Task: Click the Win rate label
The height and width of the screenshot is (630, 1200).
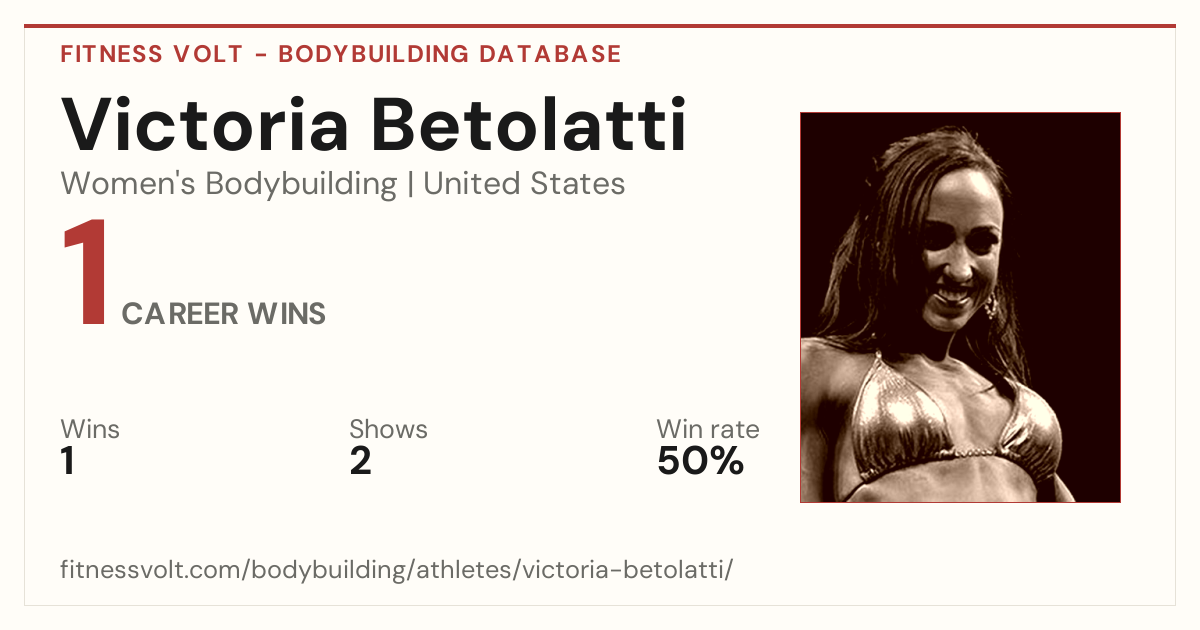Action: click(x=708, y=430)
